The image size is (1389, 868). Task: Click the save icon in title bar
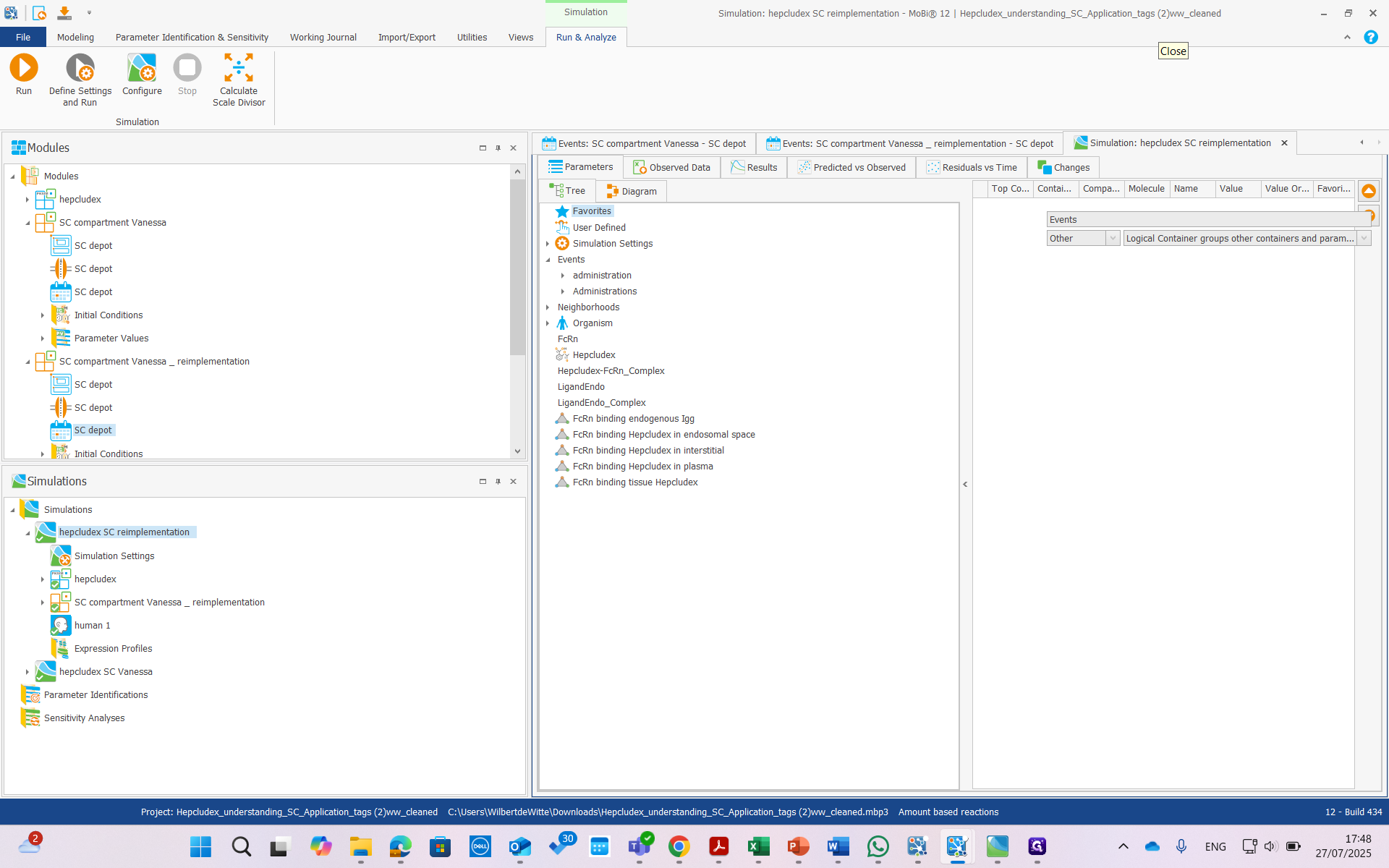64,13
